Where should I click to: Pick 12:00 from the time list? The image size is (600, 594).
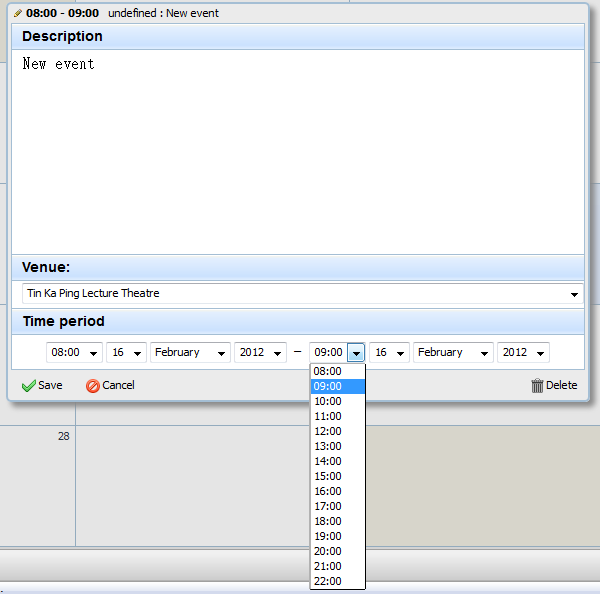point(338,431)
